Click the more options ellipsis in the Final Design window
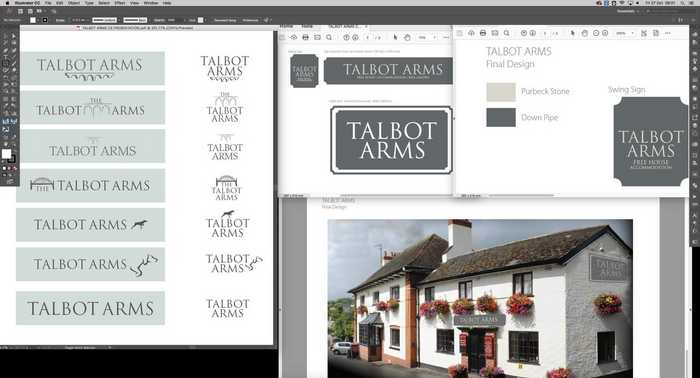Image resolution: width=700 pixels, height=378 pixels. click(x=667, y=33)
